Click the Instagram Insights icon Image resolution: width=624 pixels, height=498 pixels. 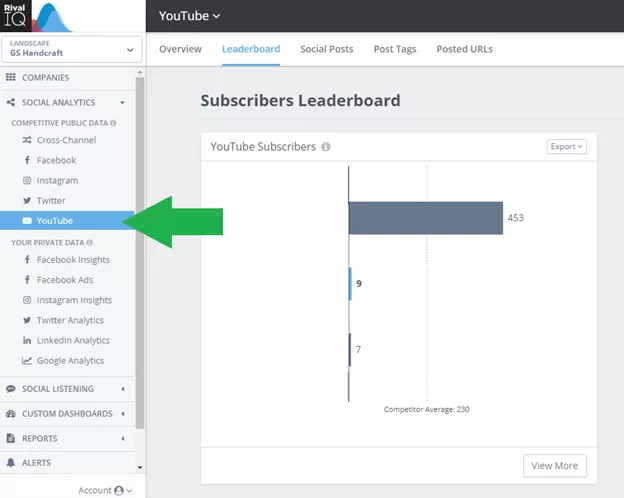pos(27,300)
